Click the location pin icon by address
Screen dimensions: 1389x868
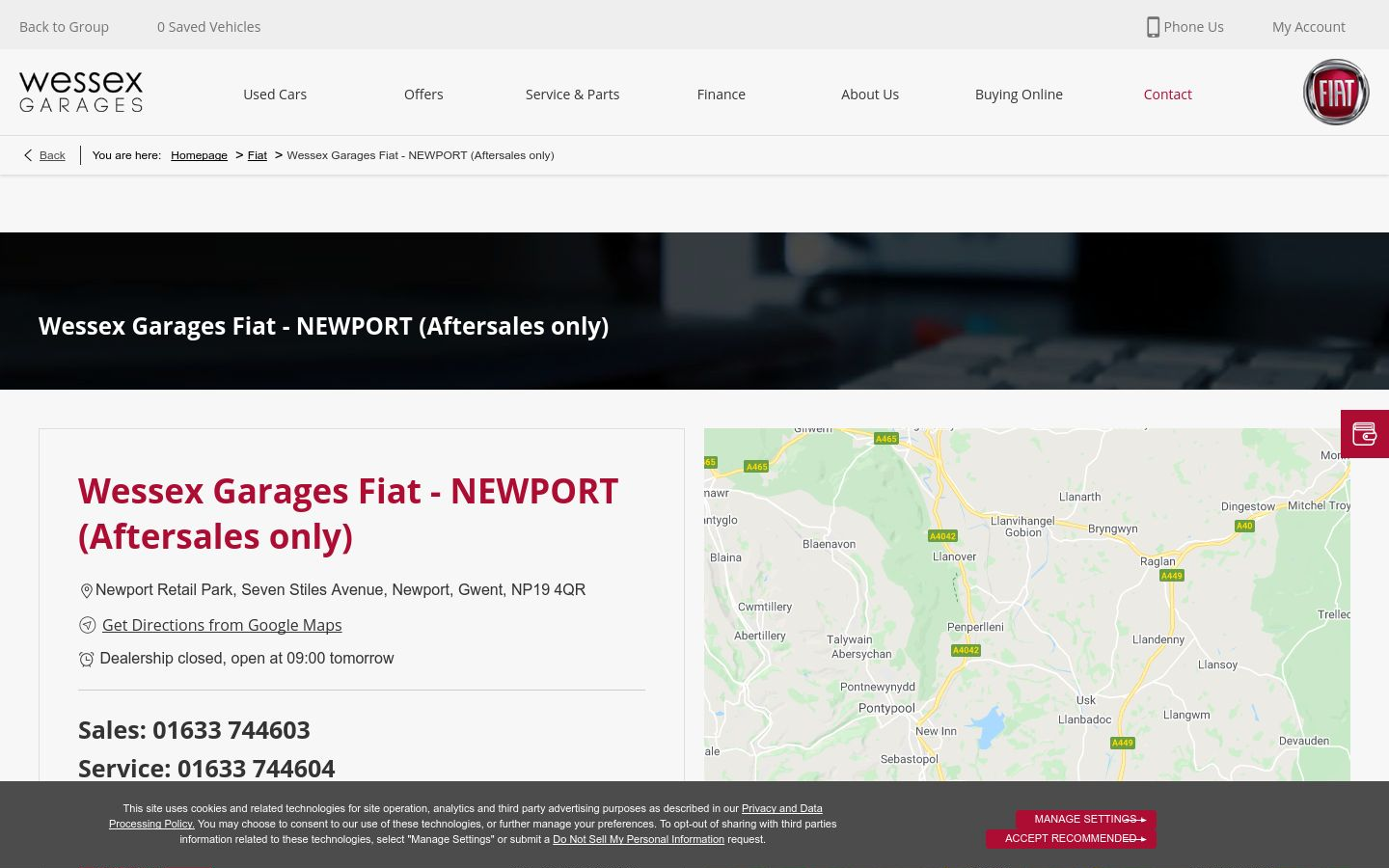coord(86,590)
